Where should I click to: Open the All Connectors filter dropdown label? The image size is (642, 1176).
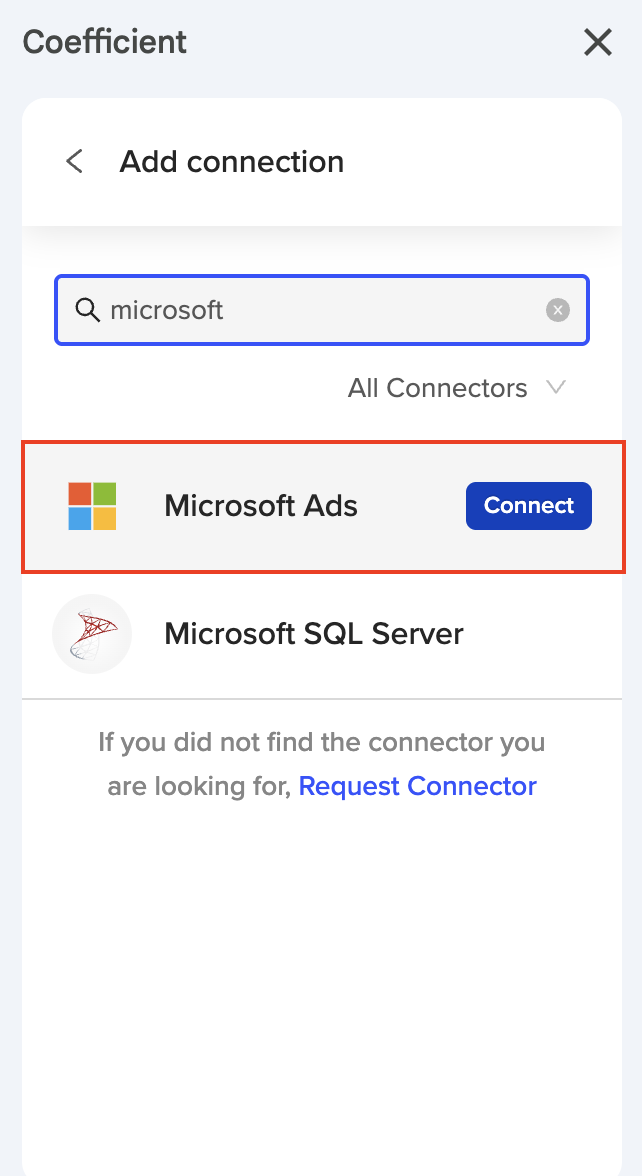pos(437,388)
